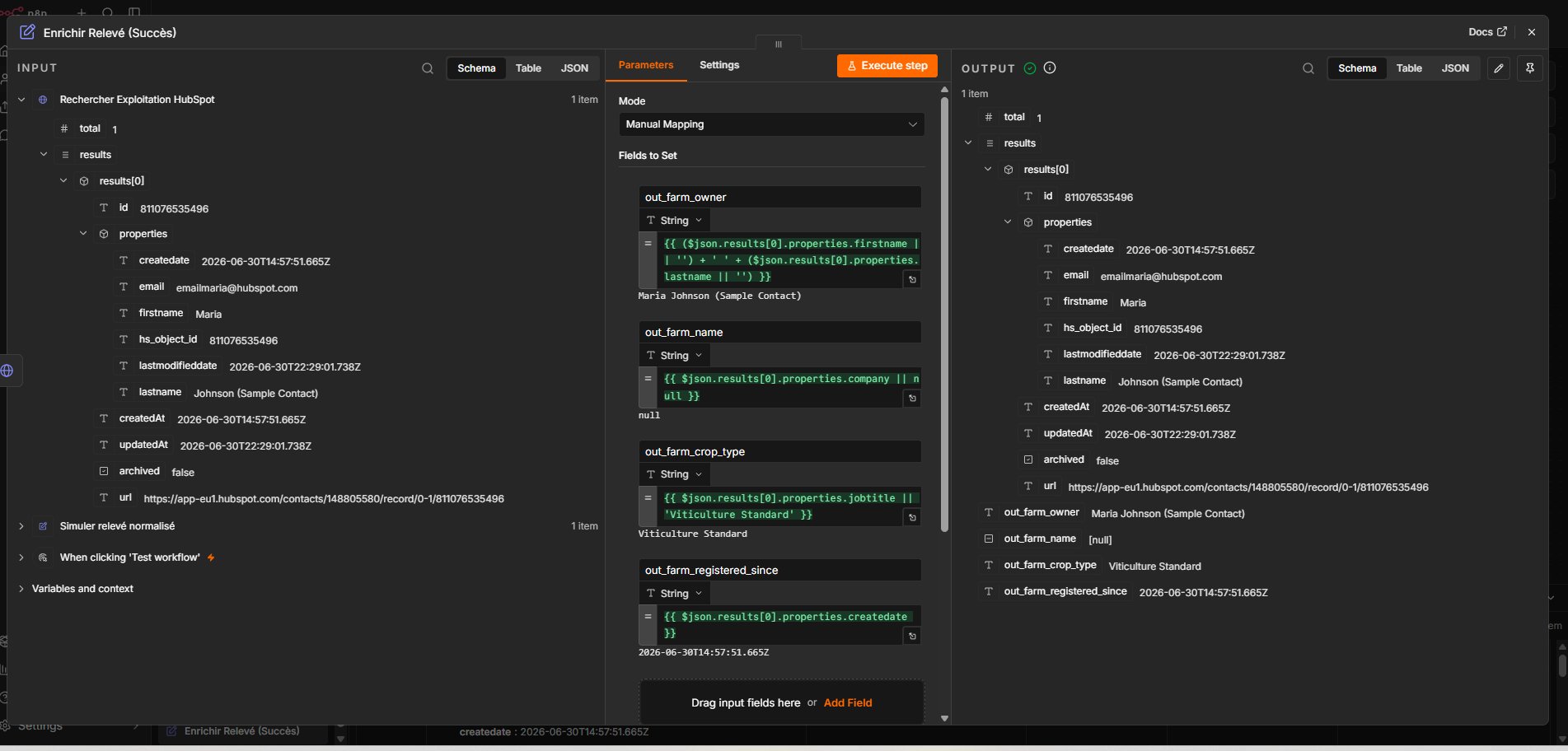
Task: Click the panel drag handle at top center
Action: click(778, 44)
